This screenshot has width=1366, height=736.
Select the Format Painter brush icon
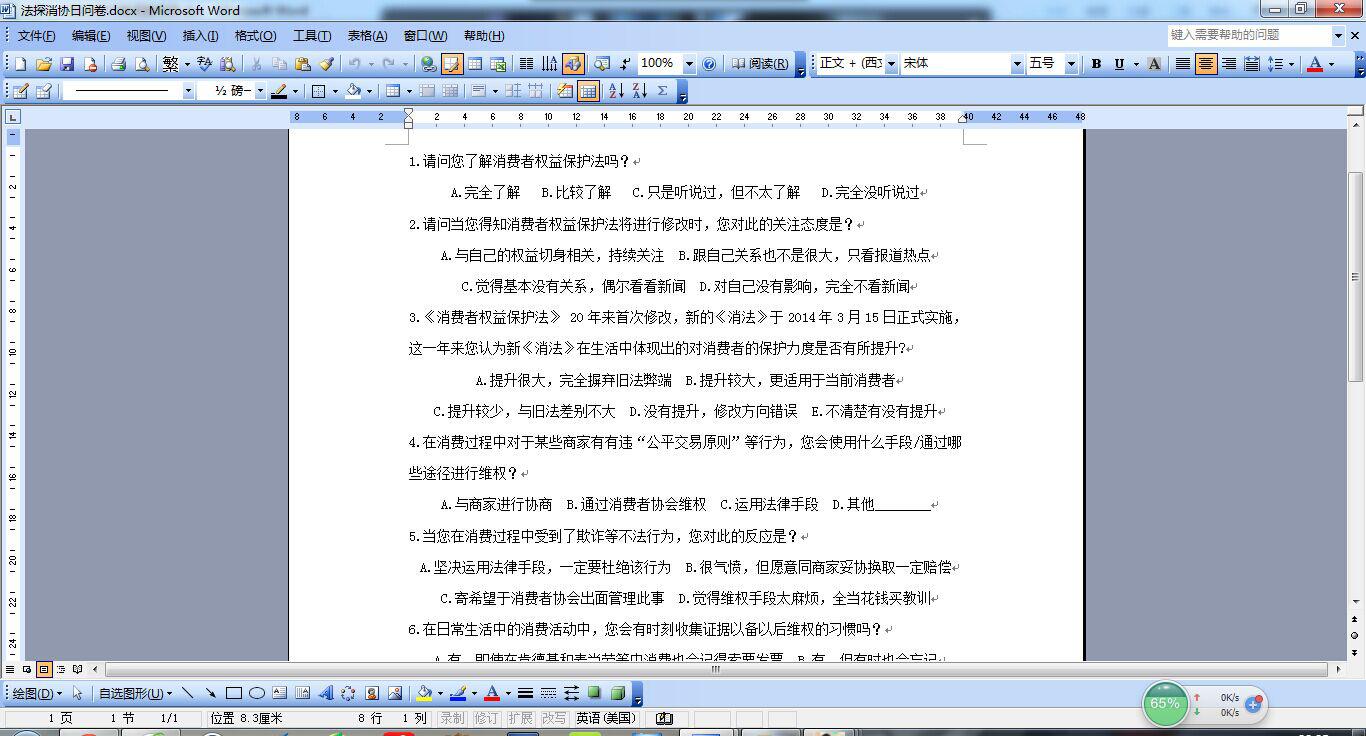326,64
